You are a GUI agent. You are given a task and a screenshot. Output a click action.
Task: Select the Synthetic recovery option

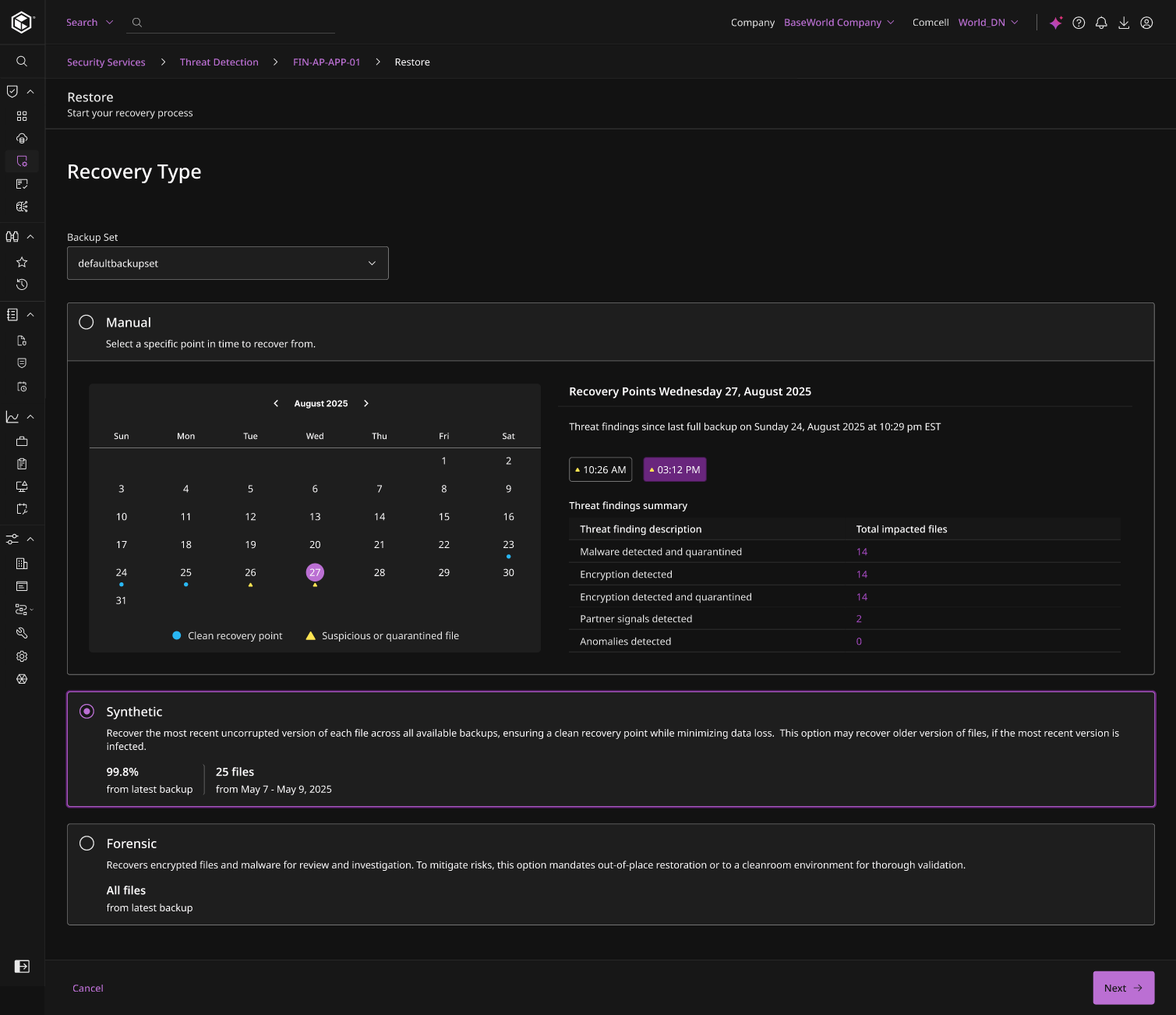(x=87, y=712)
